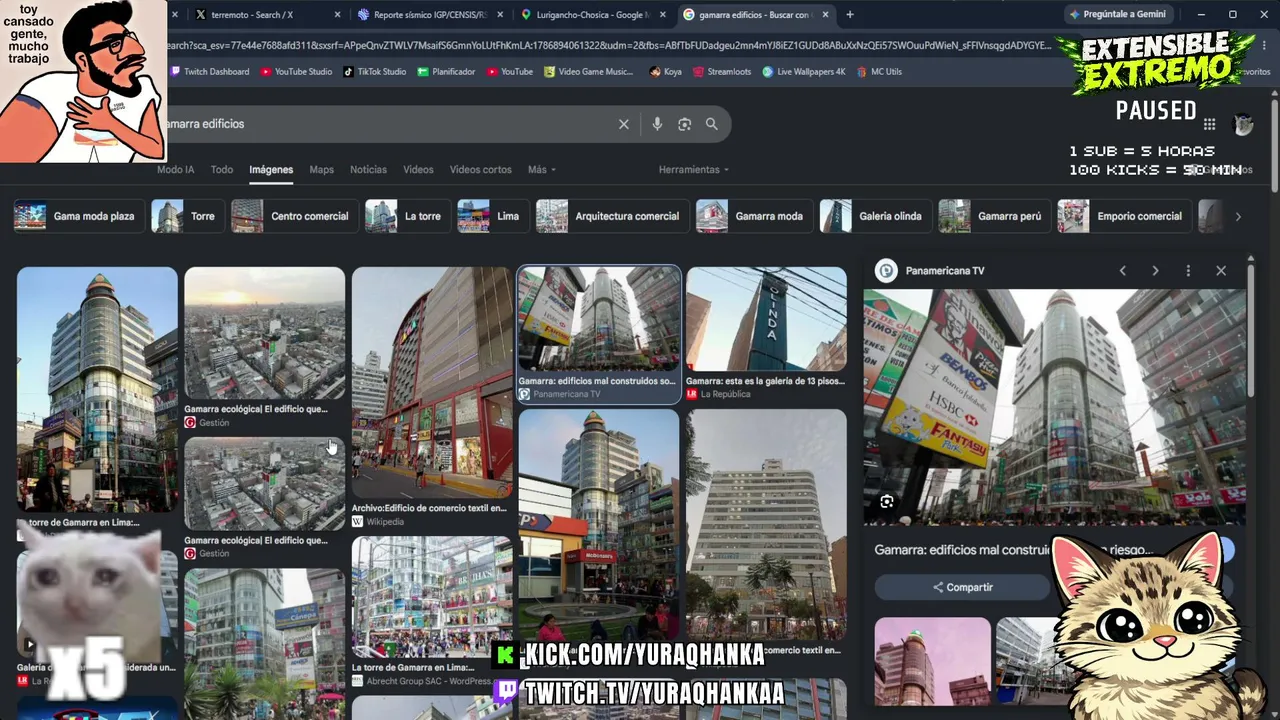Open the plain YouTube bookmark
The width and height of the screenshot is (1280, 720).
510,72
